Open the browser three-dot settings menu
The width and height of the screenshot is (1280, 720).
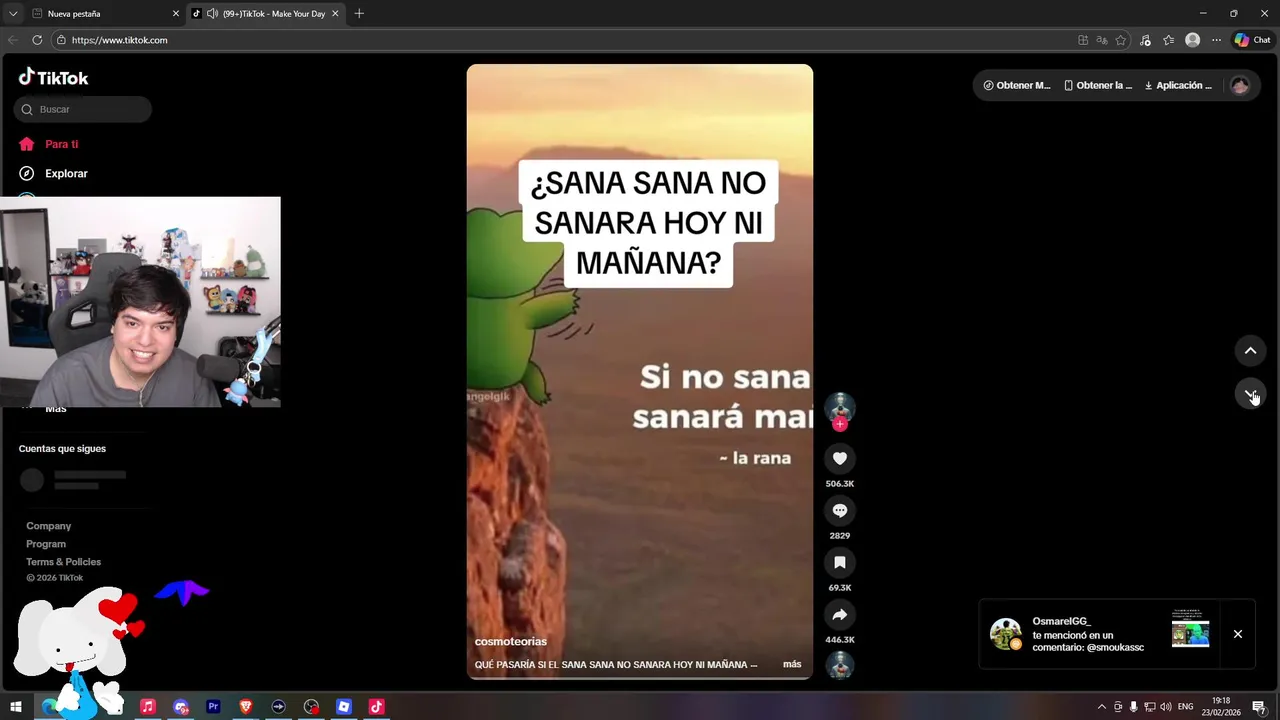[x=1216, y=40]
